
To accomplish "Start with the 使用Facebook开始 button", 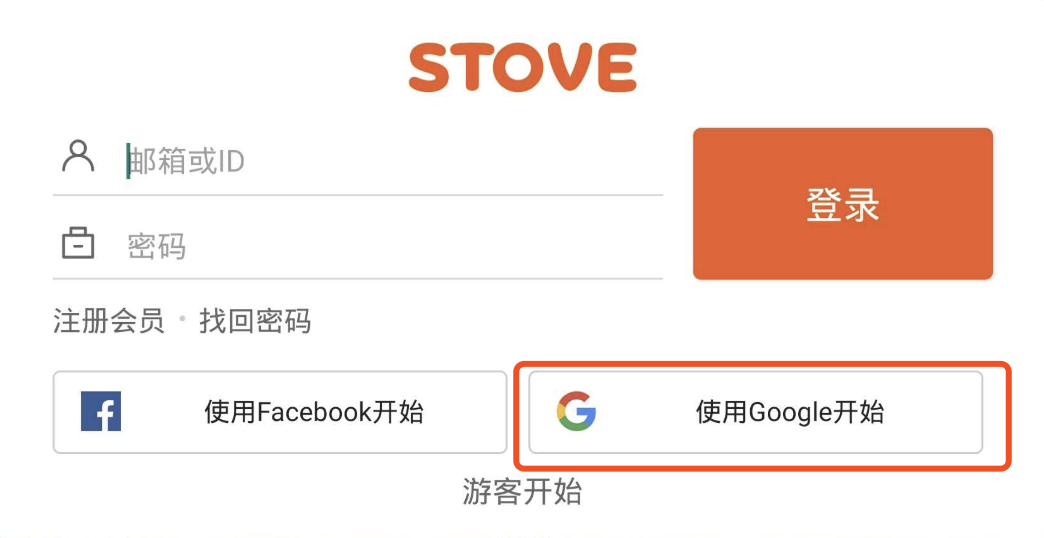I will [x=280, y=412].
